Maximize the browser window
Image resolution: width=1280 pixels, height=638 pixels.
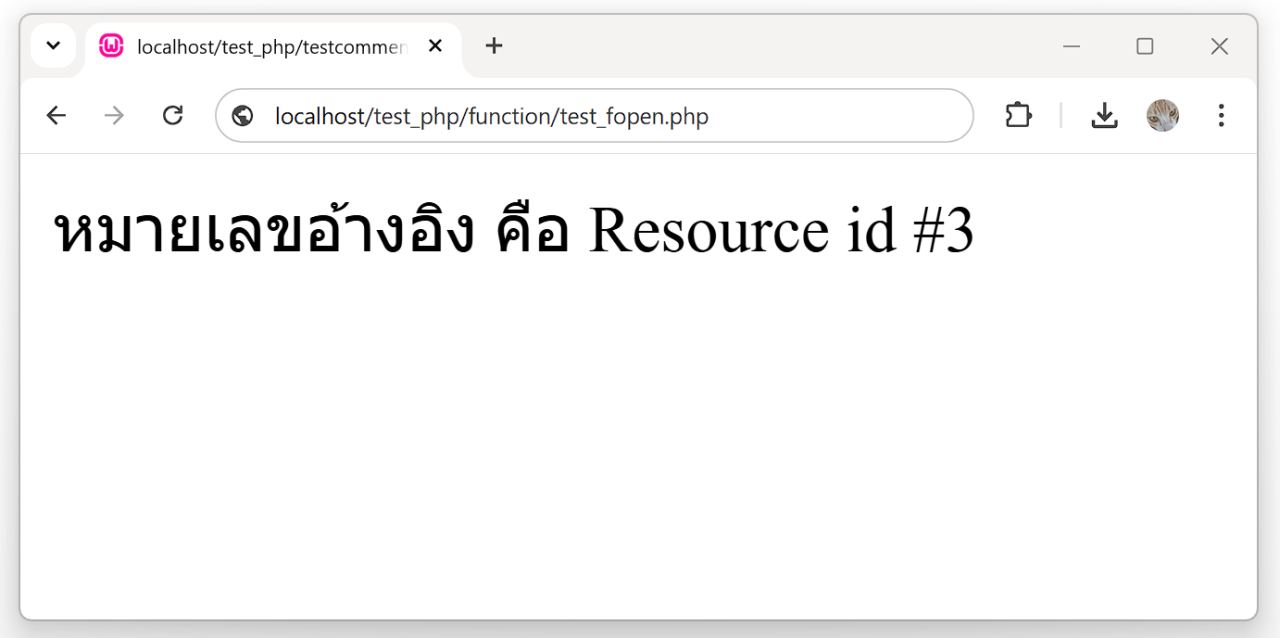(1145, 46)
